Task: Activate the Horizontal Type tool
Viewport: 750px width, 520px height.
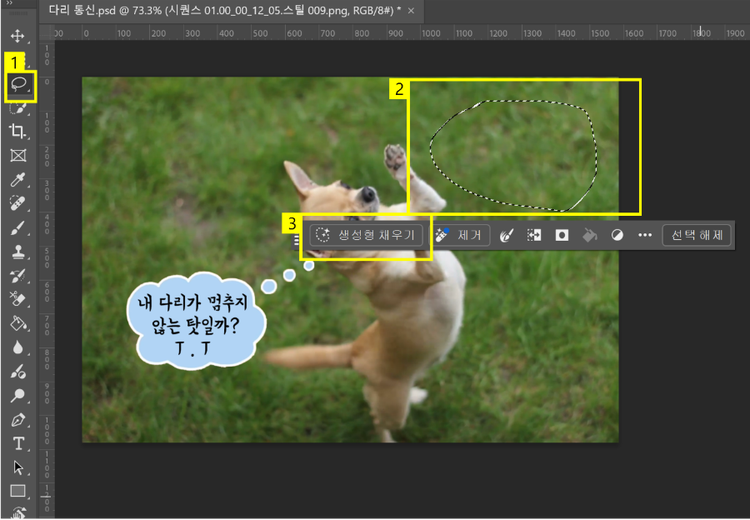Action: (18, 443)
